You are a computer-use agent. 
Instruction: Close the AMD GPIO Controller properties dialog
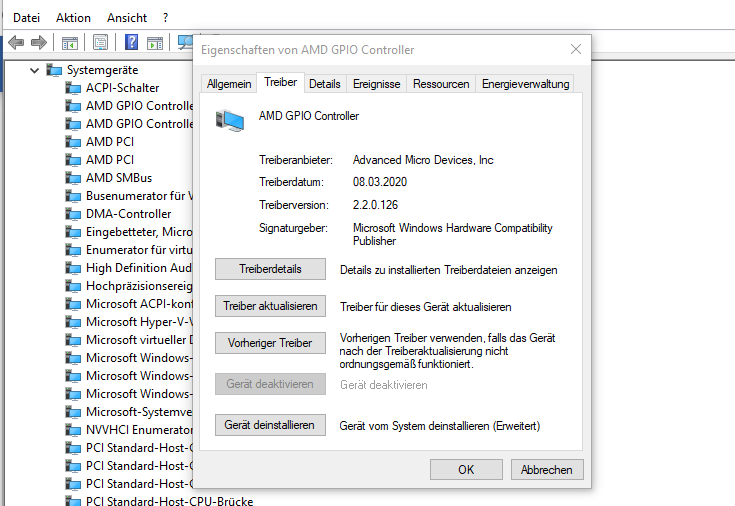coord(576,49)
